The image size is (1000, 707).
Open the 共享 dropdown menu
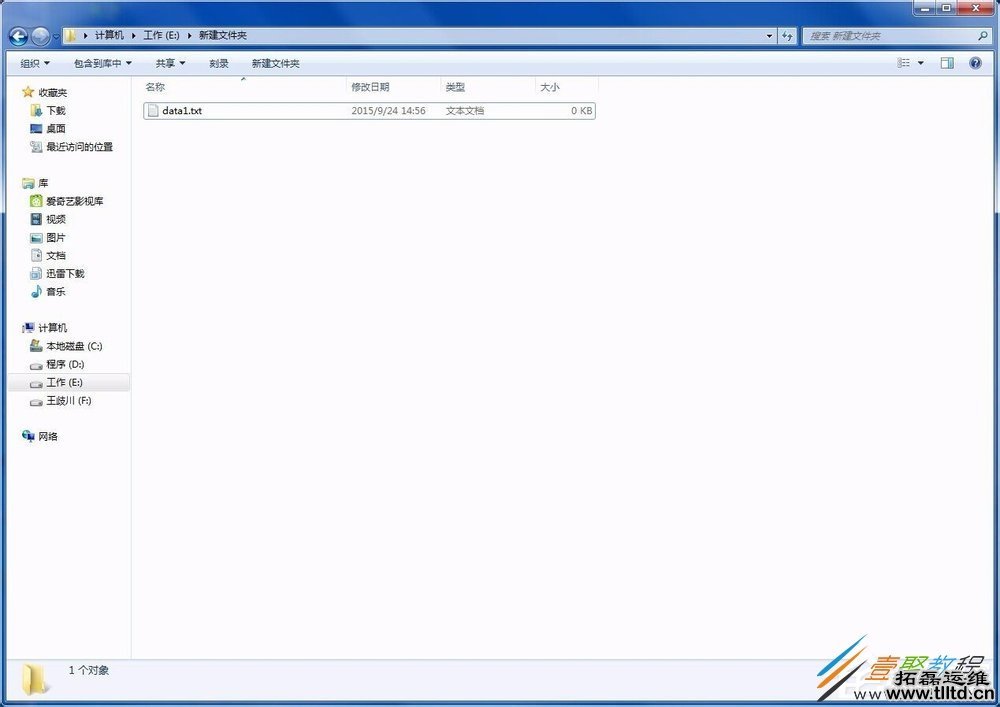pyautogui.click(x=168, y=63)
